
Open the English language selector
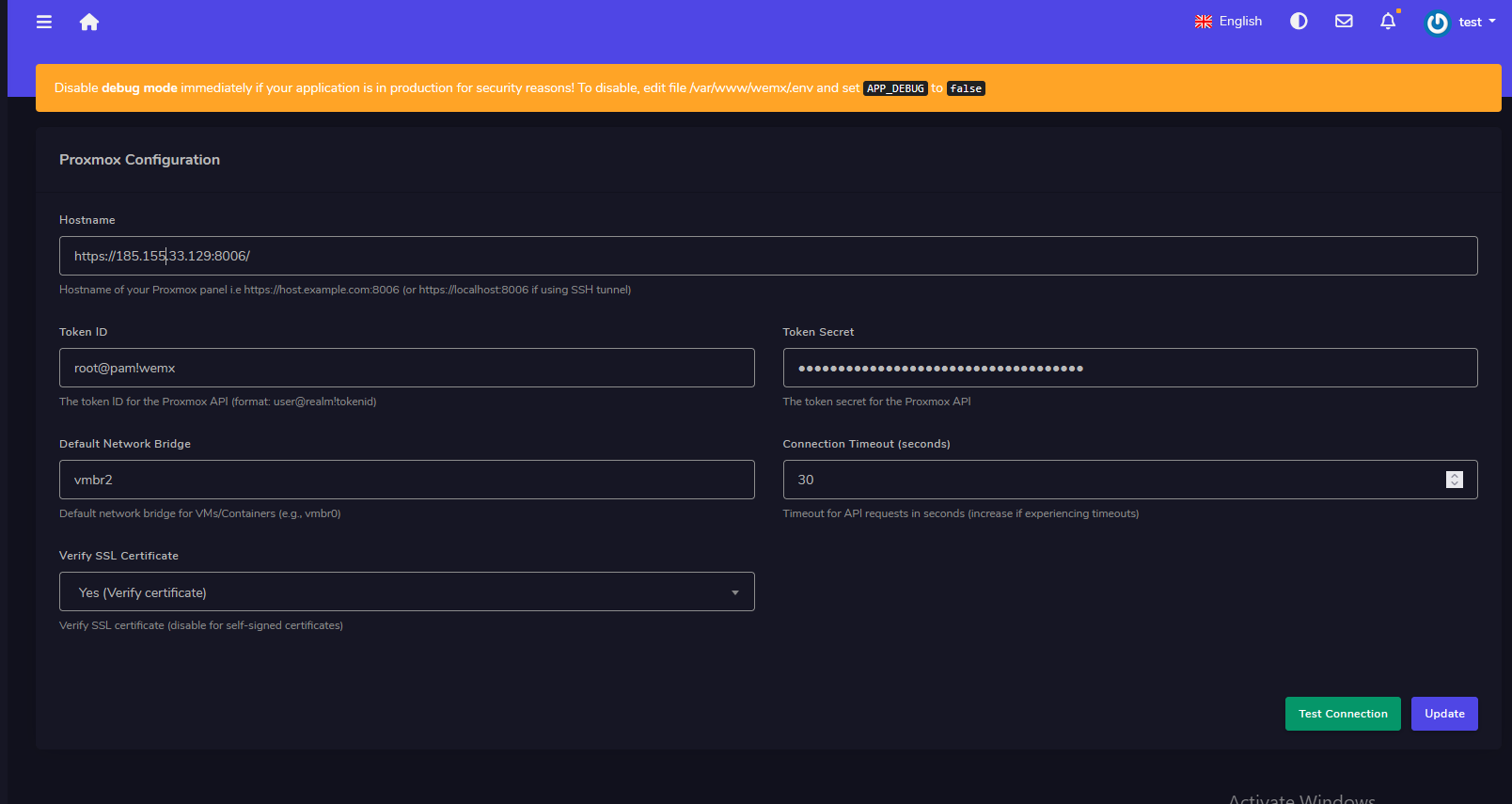(x=1229, y=22)
